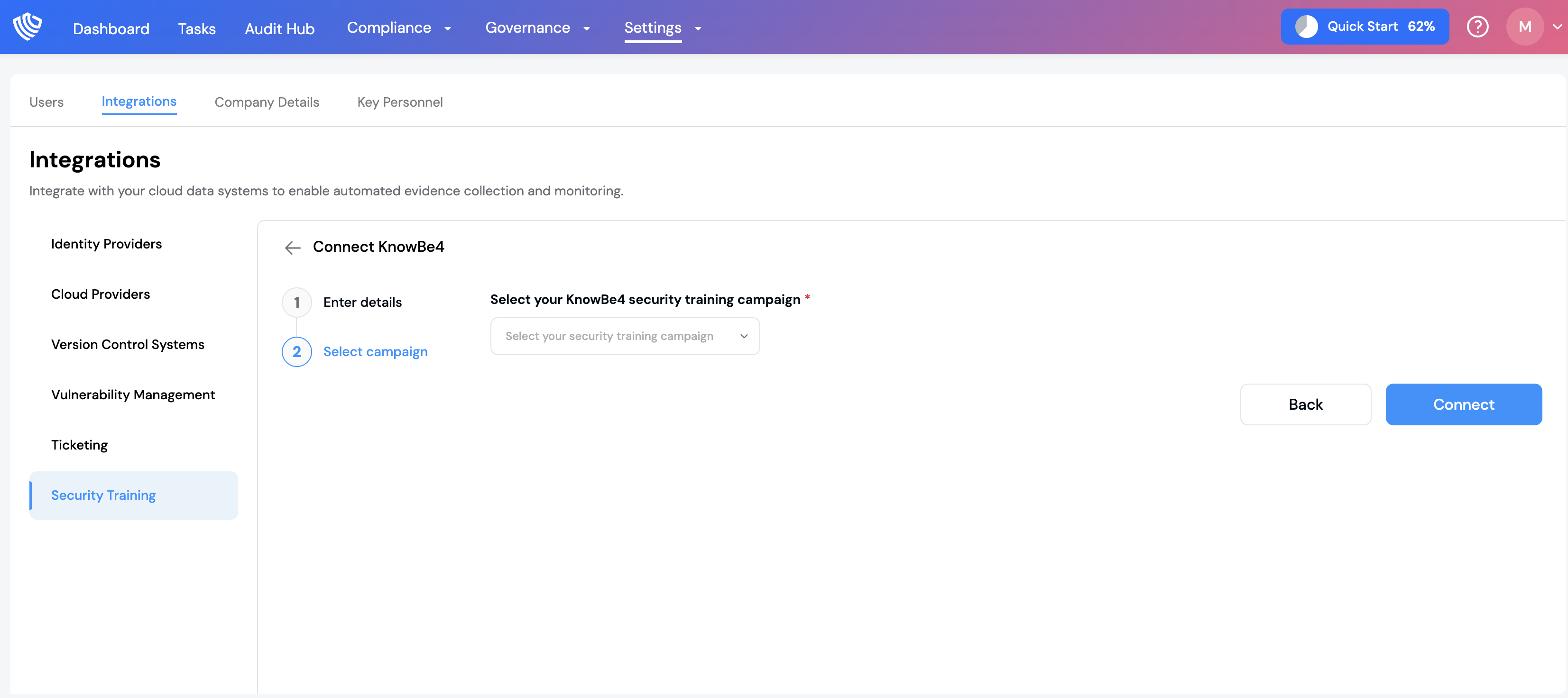The width and height of the screenshot is (1568, 698).
Task: Open the user account chevron menu
Action: pyautogui.click(x=1557, y=27)
